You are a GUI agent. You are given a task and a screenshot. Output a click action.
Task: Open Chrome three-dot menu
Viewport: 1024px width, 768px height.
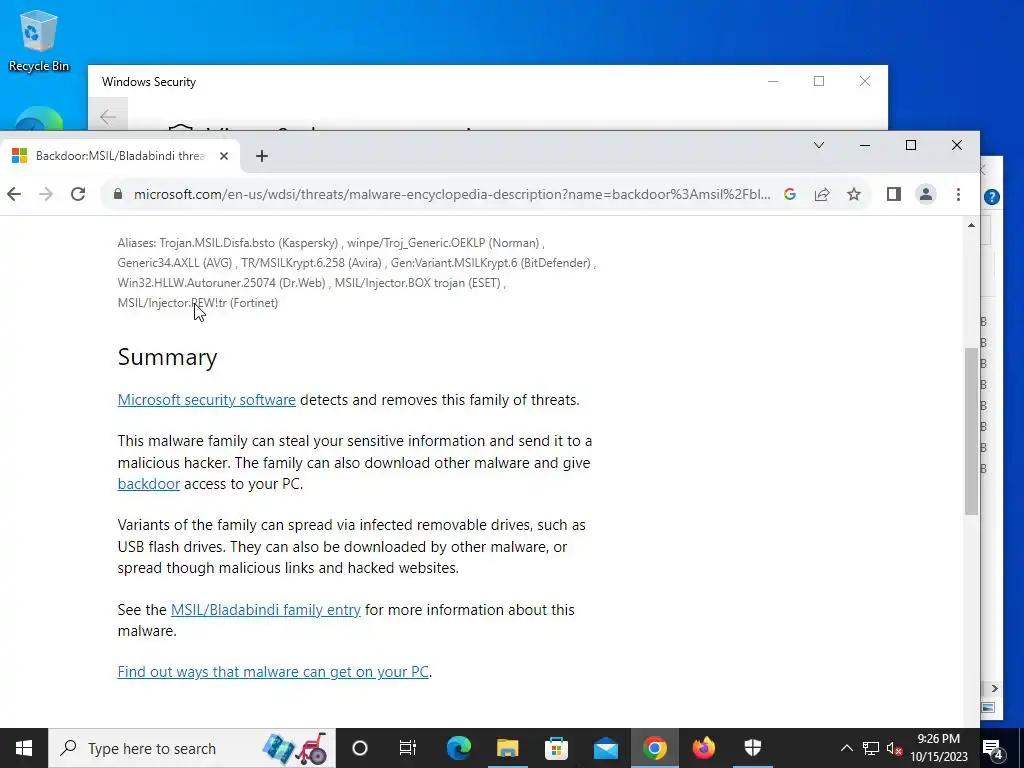958,194
